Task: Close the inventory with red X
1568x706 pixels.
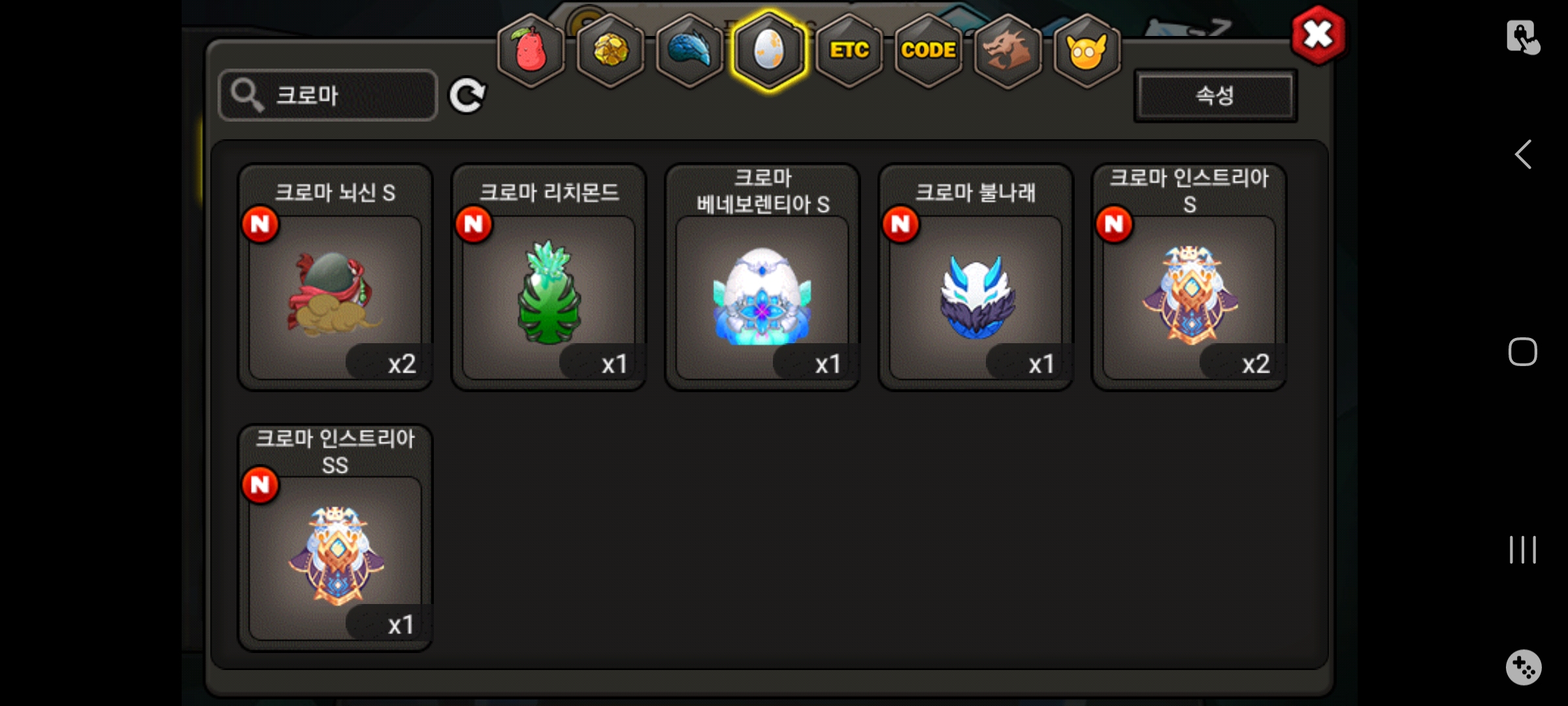Action: pos(1318,35)
